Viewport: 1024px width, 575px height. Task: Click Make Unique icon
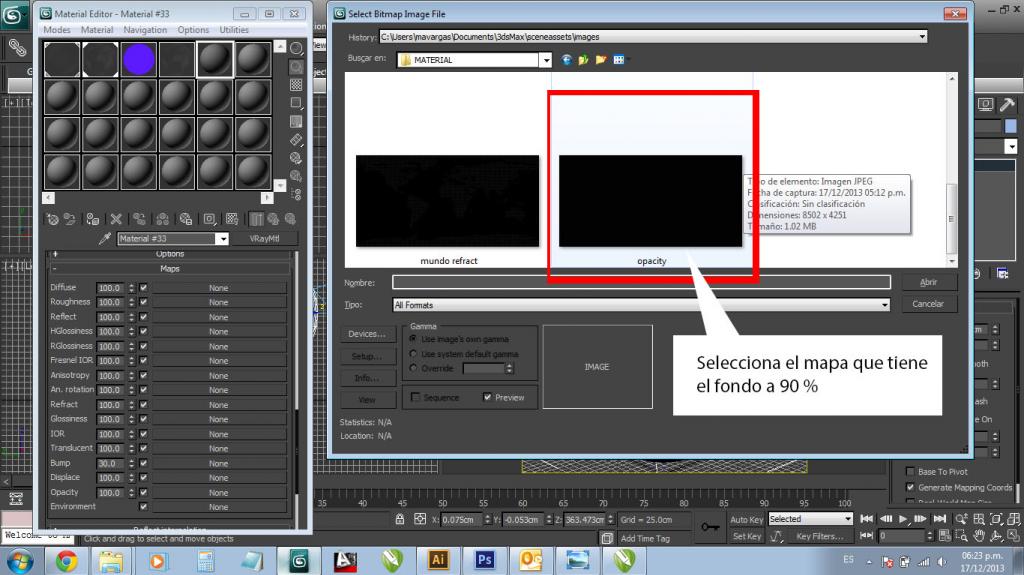coord(163,220)
